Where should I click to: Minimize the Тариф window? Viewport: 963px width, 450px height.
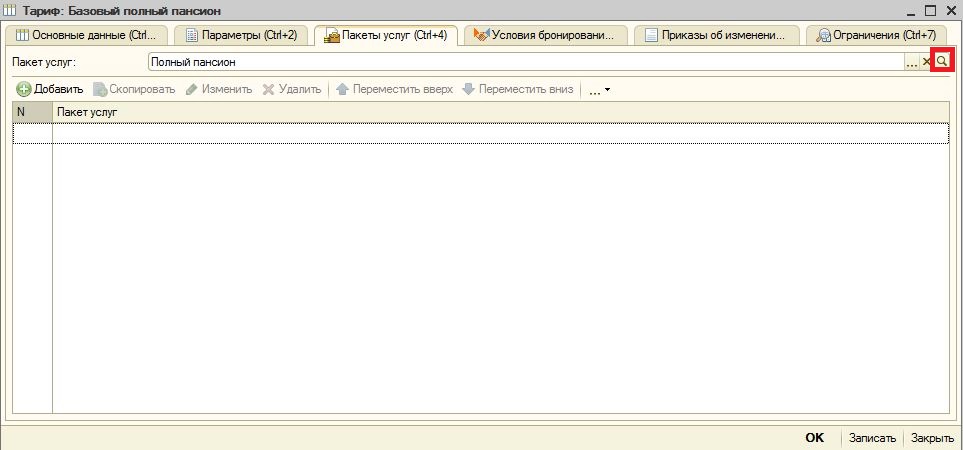911,11
